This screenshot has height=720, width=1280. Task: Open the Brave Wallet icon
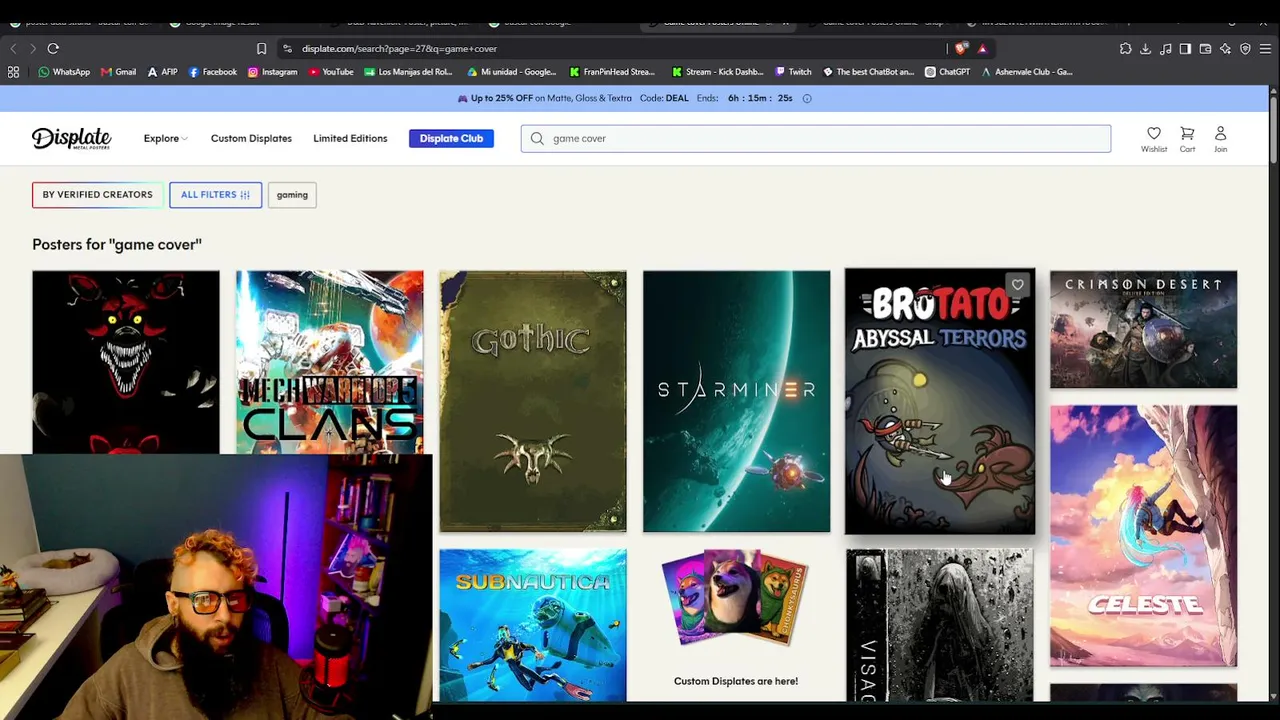pyautogui.click(x=1205, y=48)
